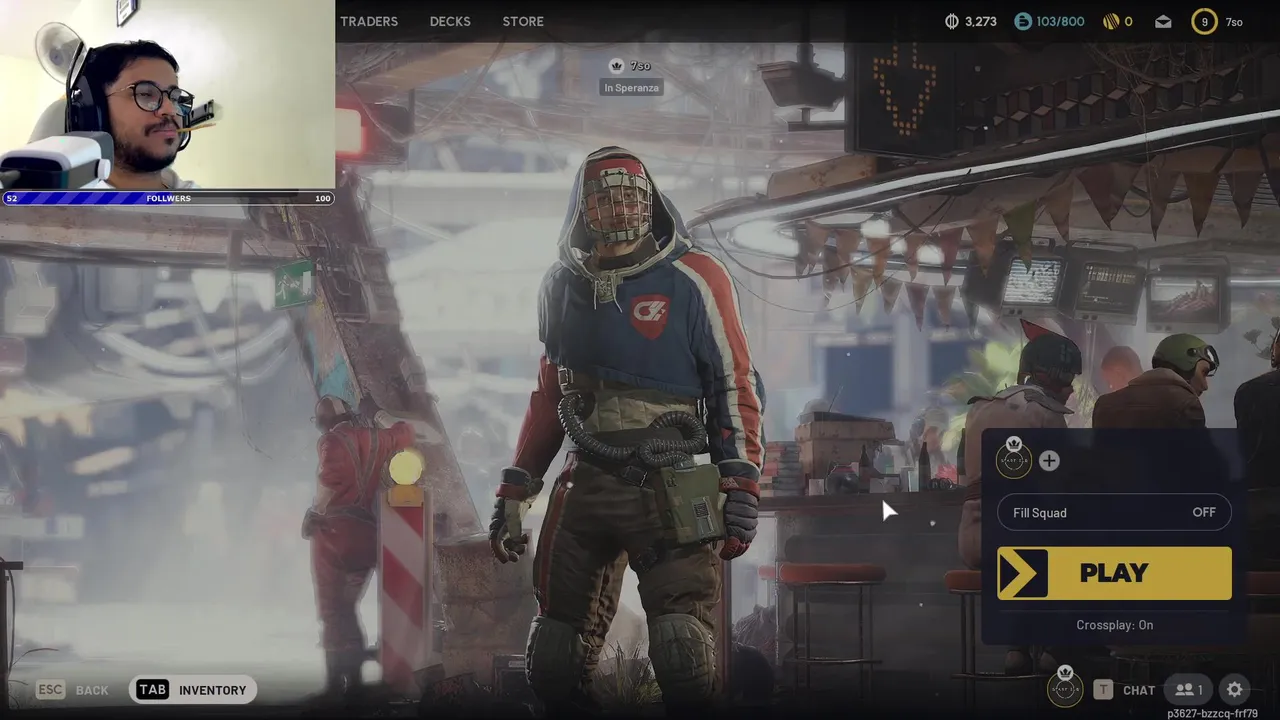
Task: Click the blue 103/800 currency icon
Action: 1022,21
